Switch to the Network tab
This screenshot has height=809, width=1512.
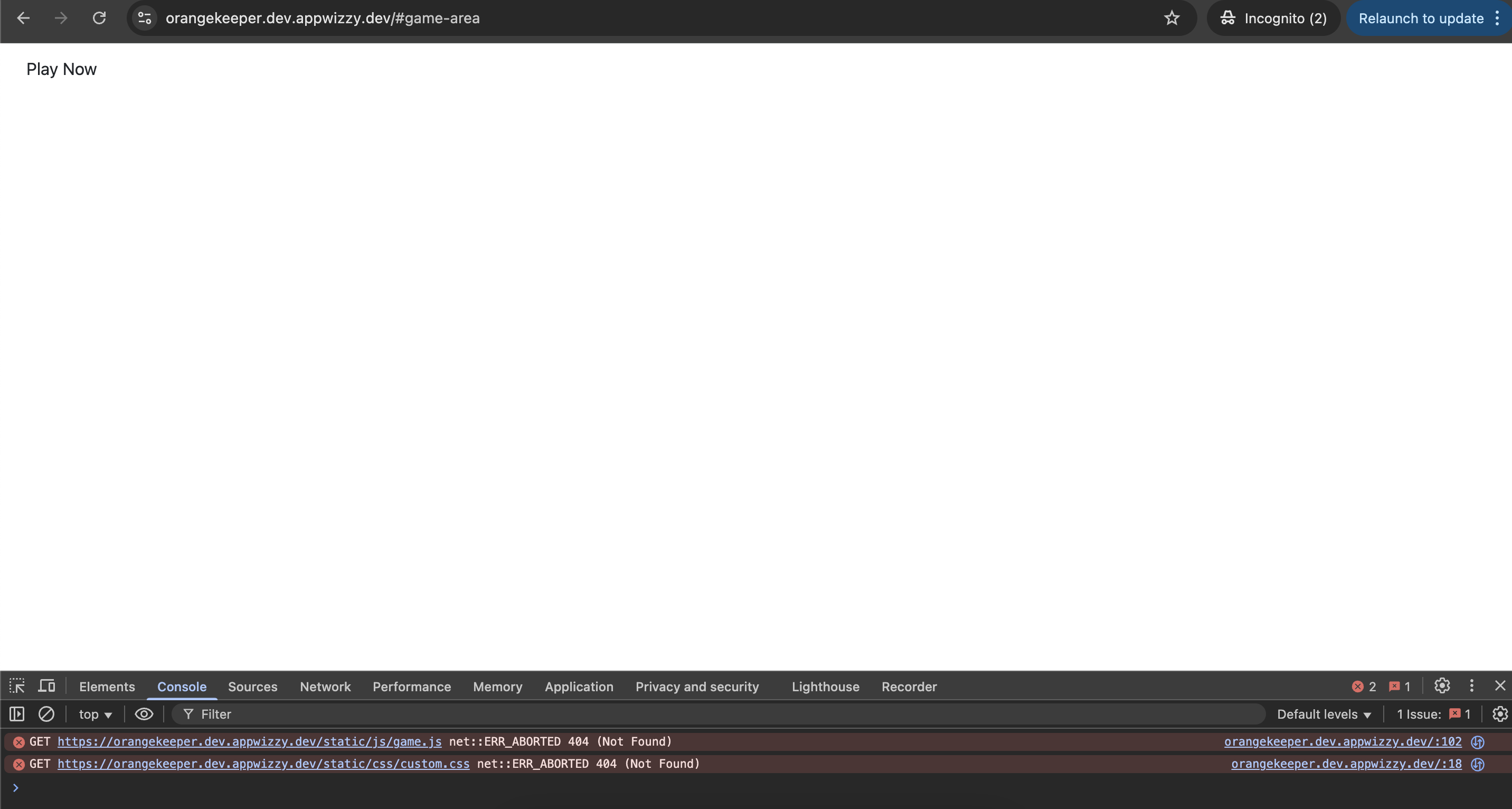click(x=325, y=687)
